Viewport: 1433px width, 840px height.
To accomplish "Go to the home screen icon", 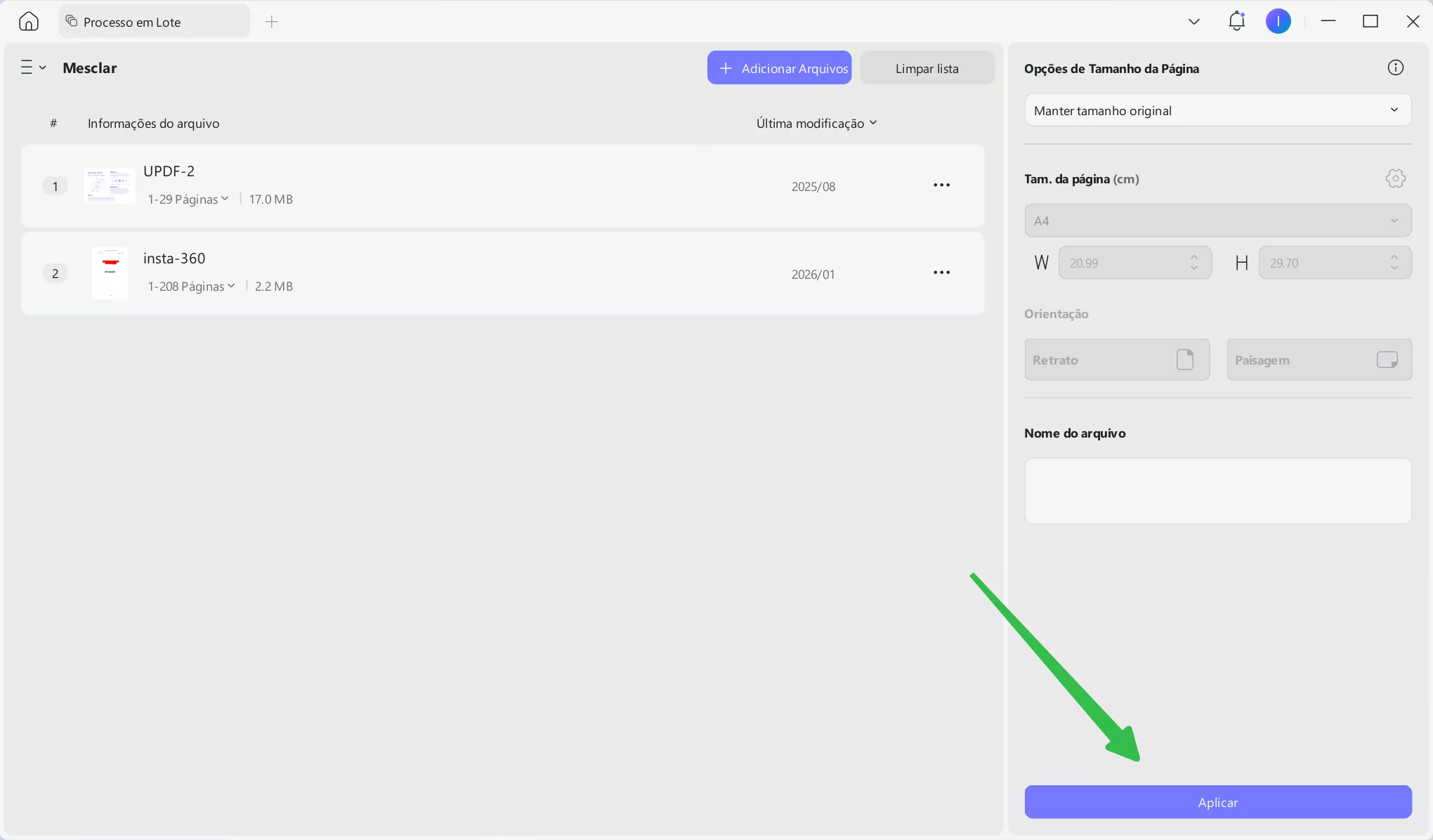I will tap(29, 22).
